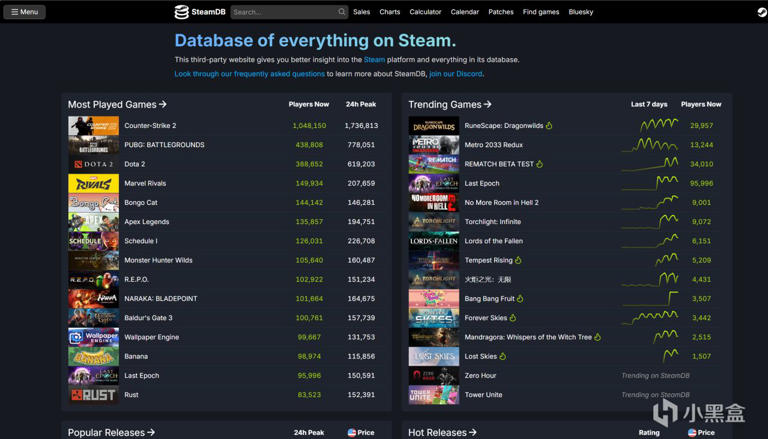Viewport: 768px width, 439px height.
Task: Click Metro 2033 Redux thumbnail
Action: point(434,145)
